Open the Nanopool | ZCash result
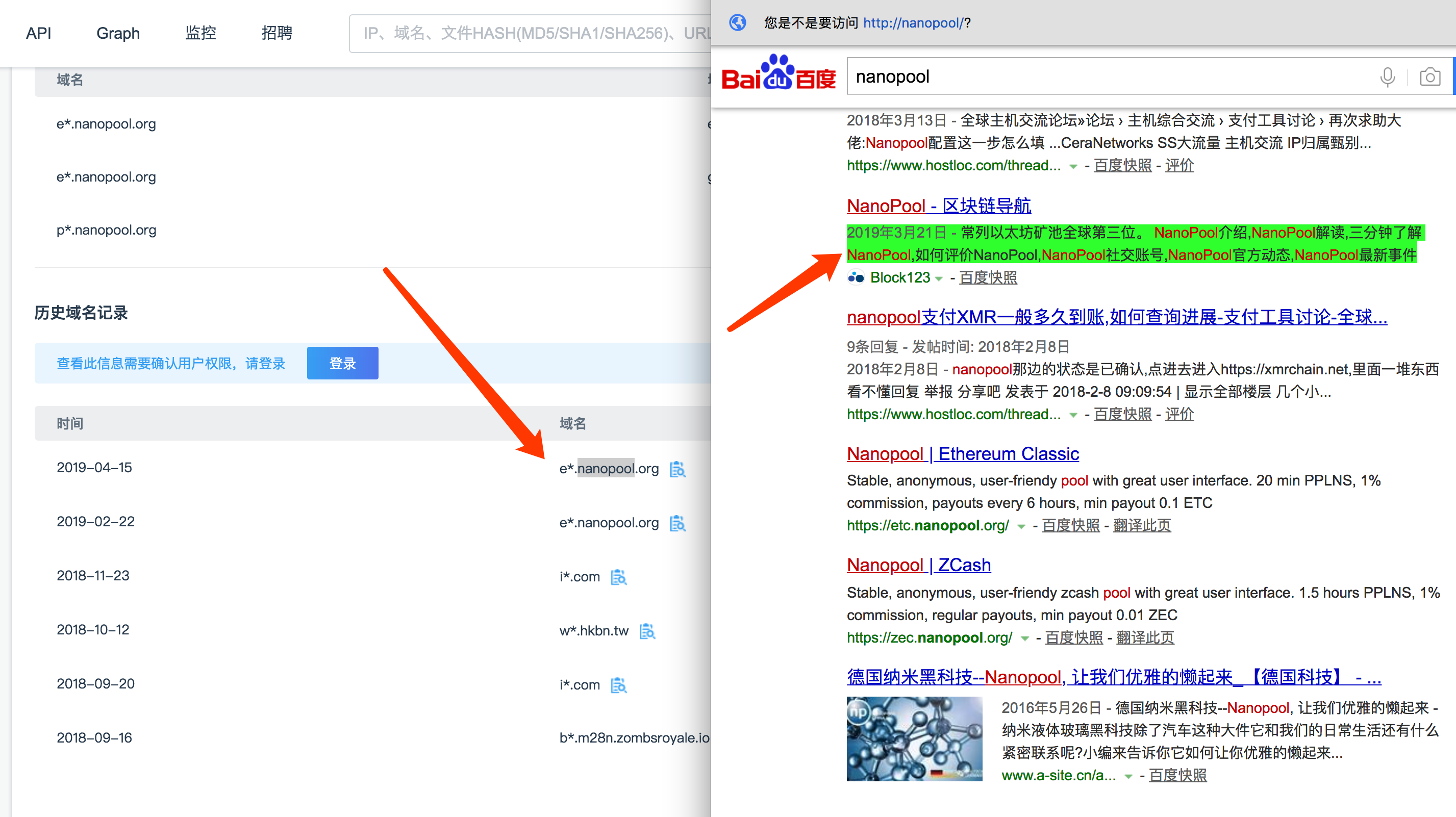 click(x=918, y=565)
